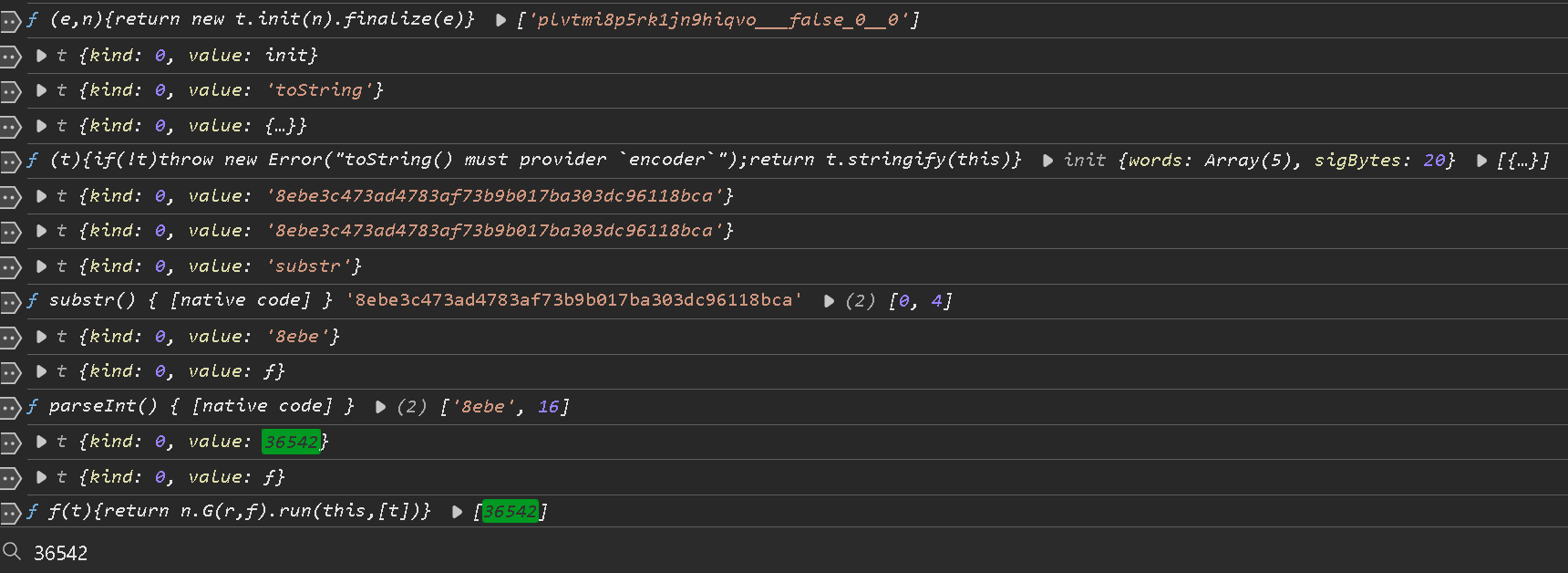Click the logpoint icon beside the 'value: init' row
1568x573 pixels.
[10, 57]
